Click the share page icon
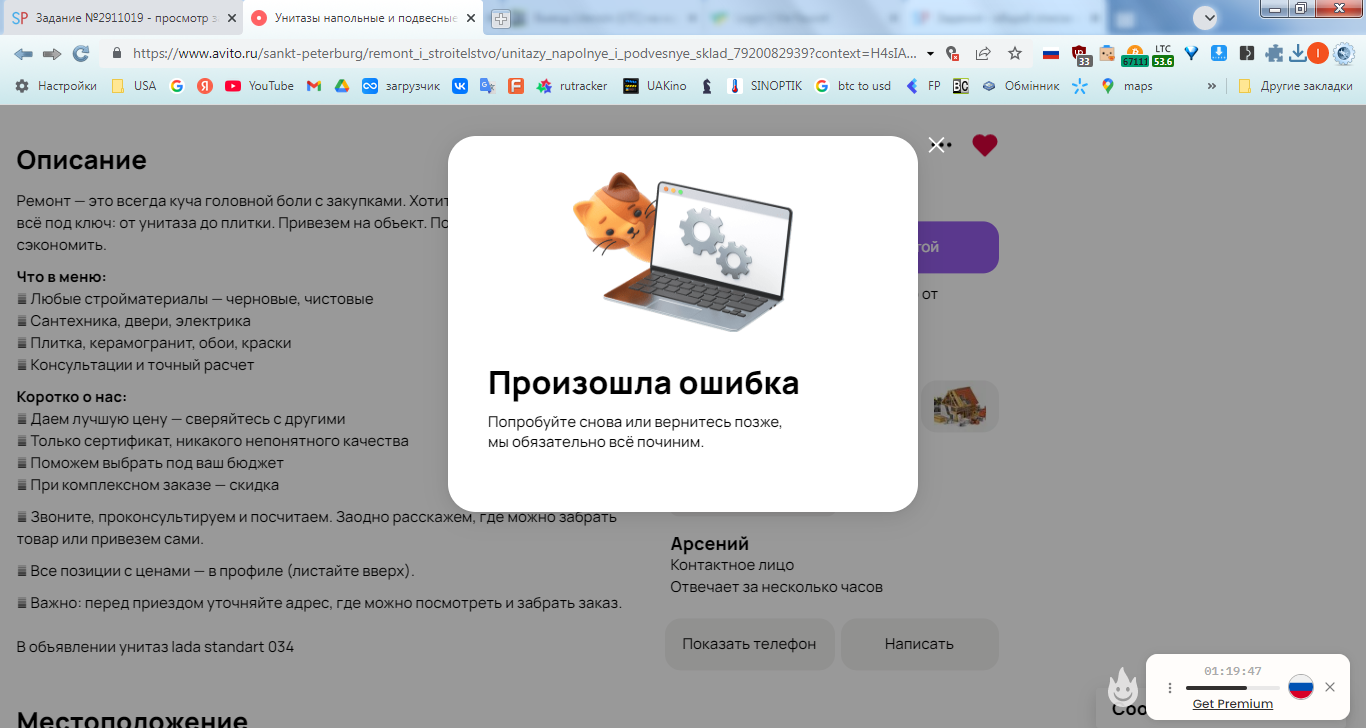This screenshot has height=728, width=1366. click(983, 53)
